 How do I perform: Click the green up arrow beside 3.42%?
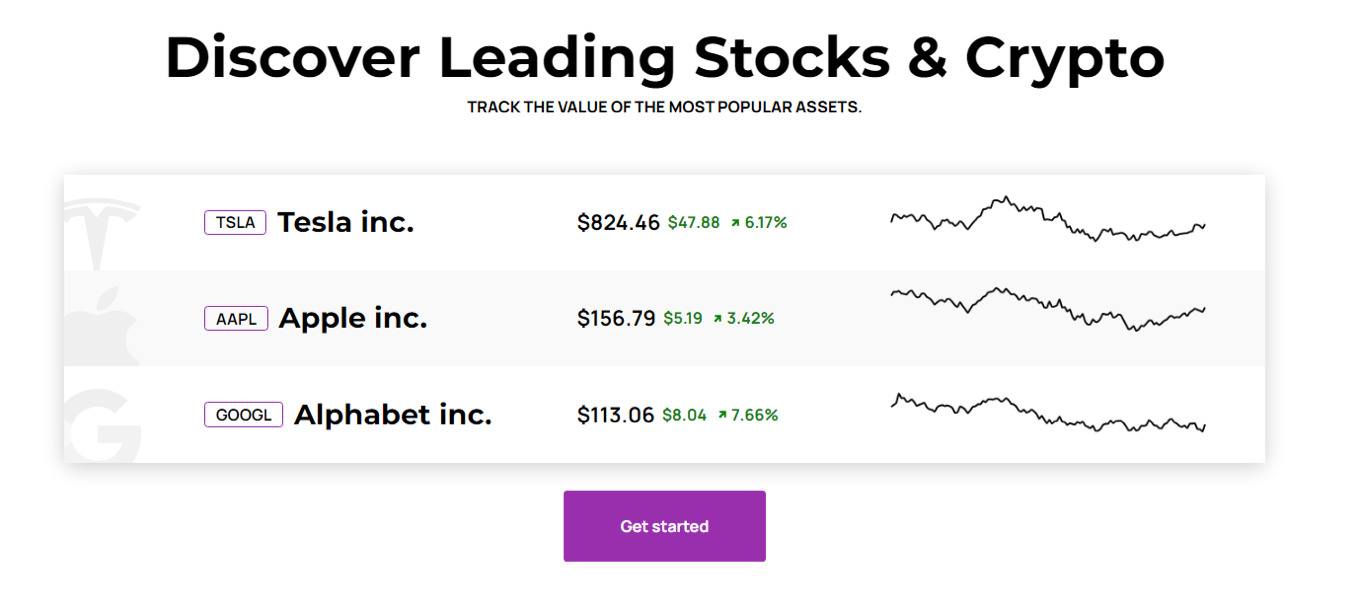tap(717, 319)
